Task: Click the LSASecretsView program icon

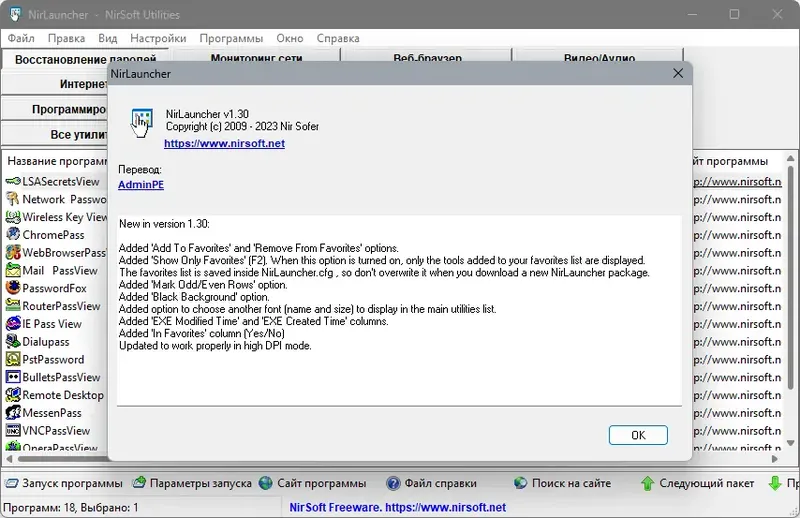Action: click(13, 182)
